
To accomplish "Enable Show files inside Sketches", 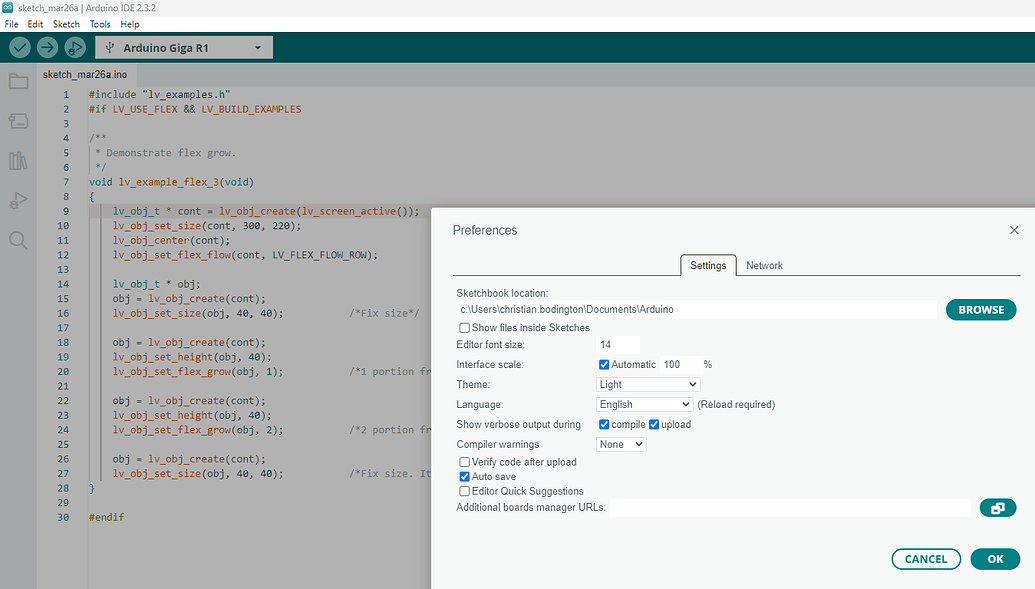I will [x=465, y=328].
